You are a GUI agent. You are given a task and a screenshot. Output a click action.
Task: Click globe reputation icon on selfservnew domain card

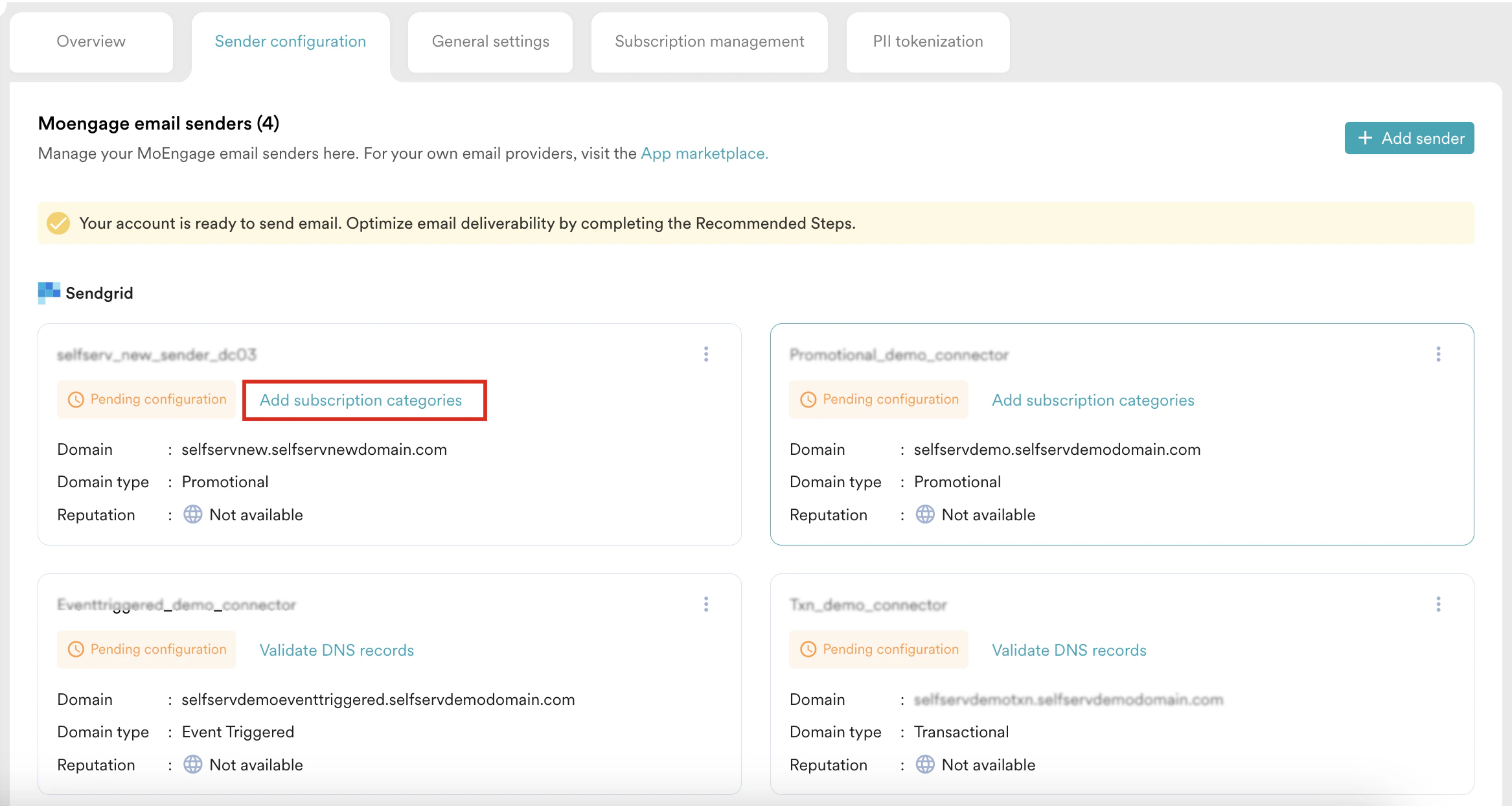192,514
